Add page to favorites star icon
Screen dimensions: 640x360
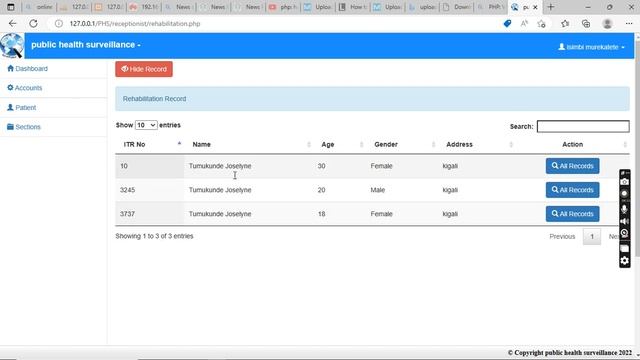pyautogui.click(x=542, y=24)
